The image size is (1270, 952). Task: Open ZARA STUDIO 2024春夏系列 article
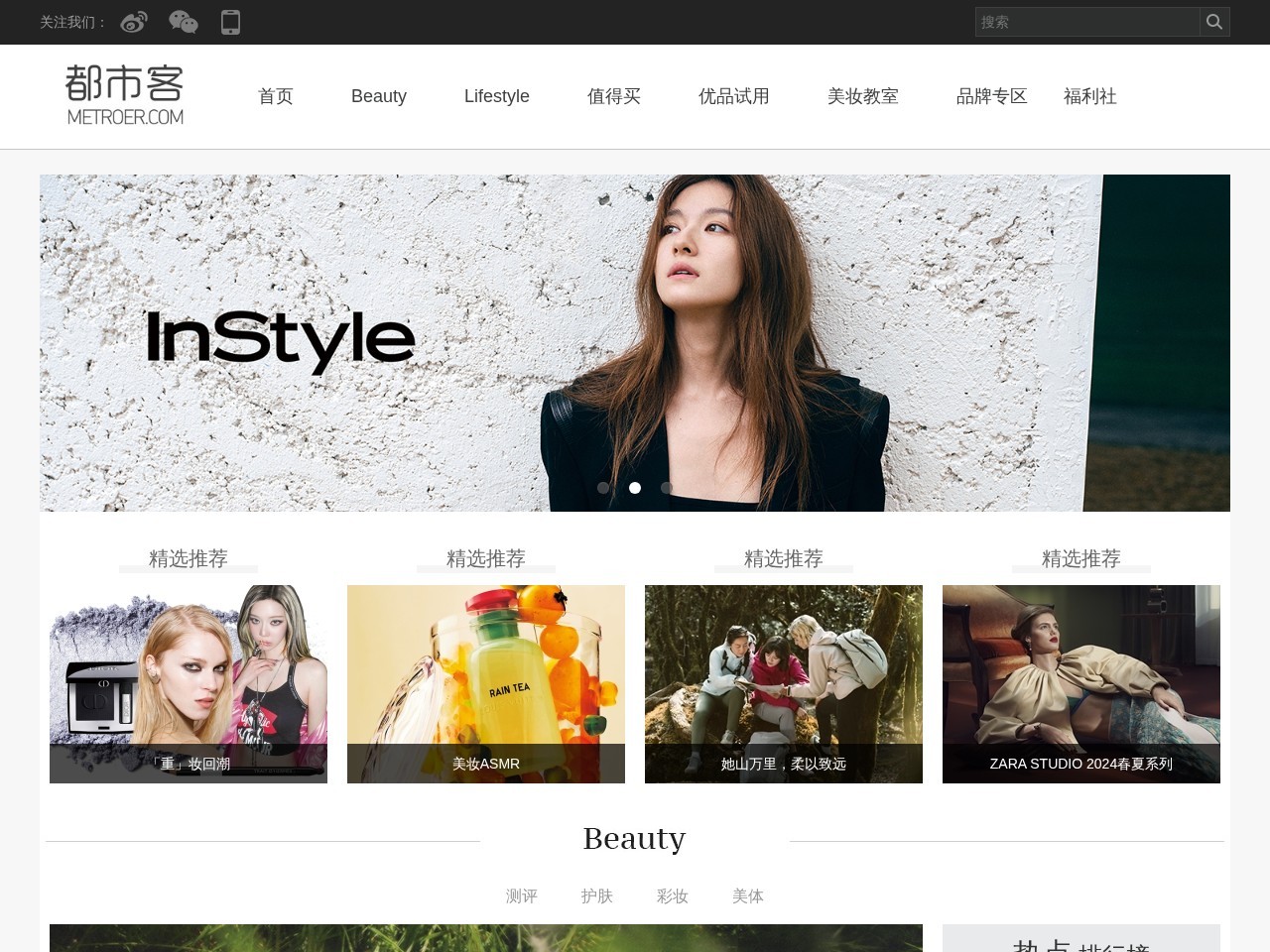[1081, 674]
